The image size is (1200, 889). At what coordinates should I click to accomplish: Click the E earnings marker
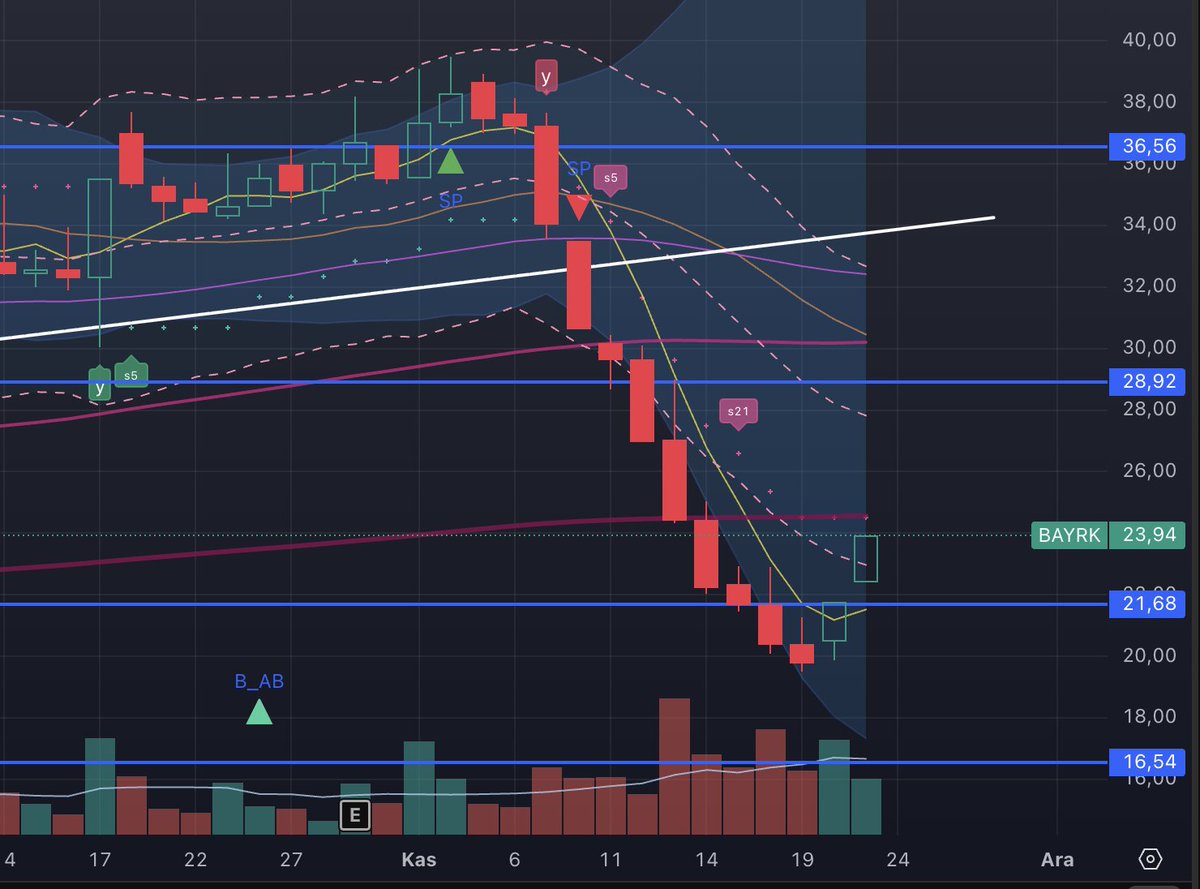point(353,815)
